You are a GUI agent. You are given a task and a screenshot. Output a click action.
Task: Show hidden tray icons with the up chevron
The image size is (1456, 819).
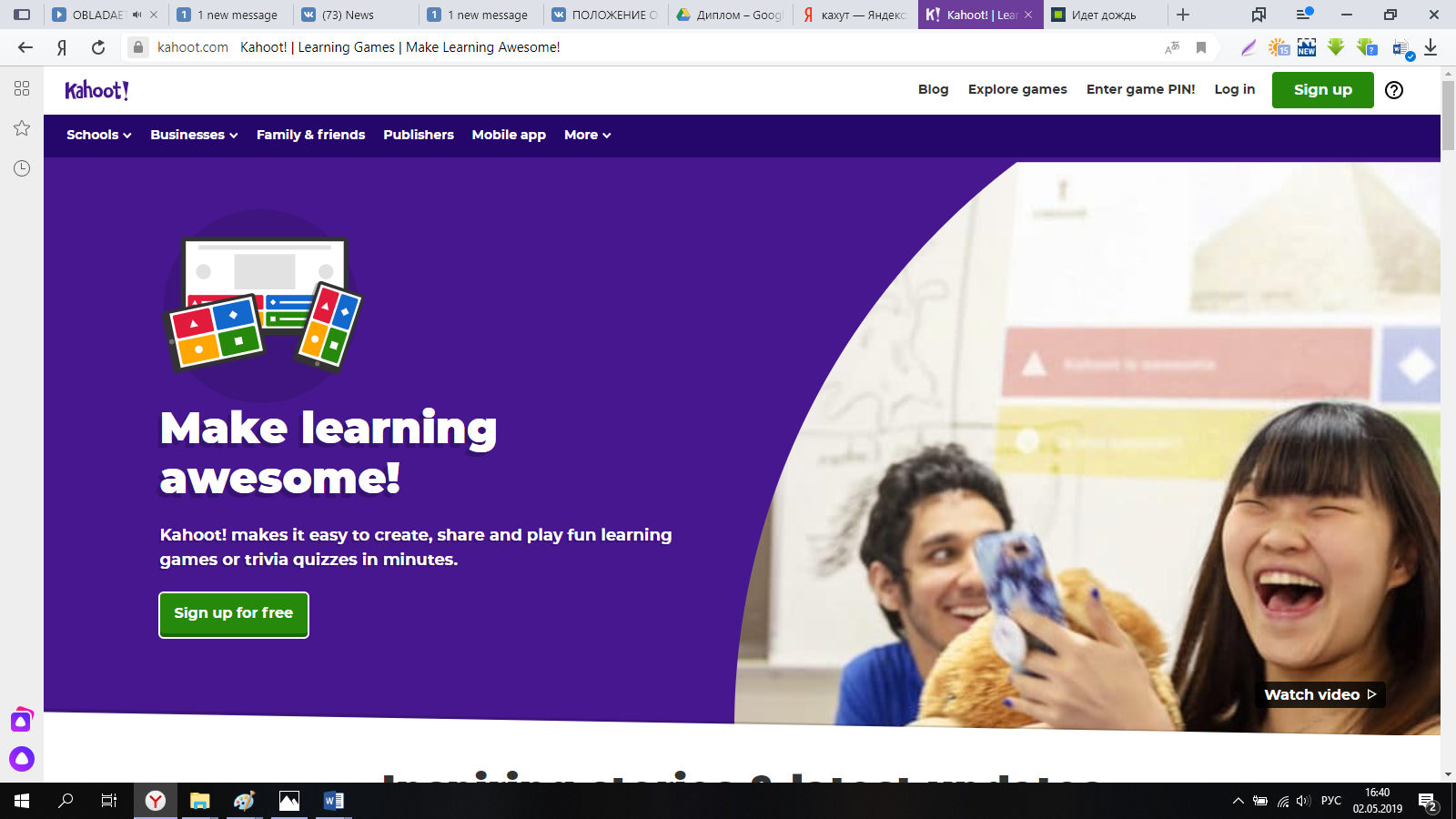(1238, 801)
